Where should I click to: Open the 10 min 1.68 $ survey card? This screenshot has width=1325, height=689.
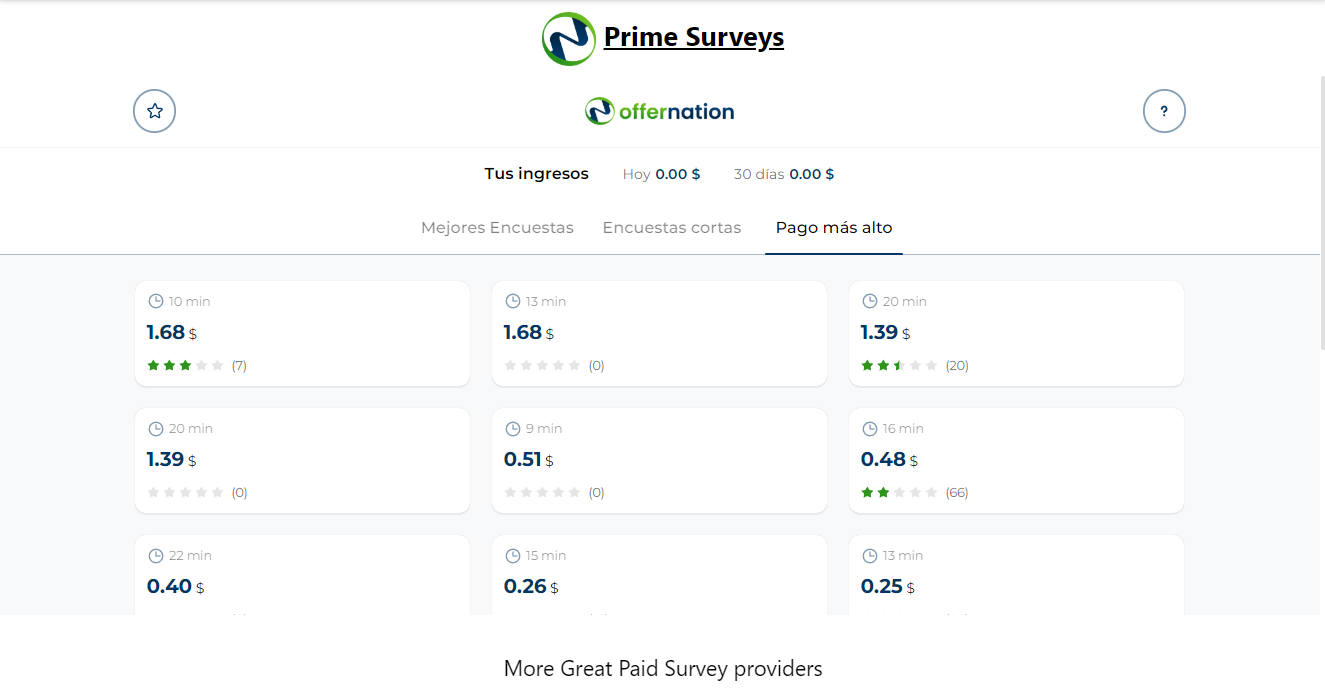click(x=302, y=333)
